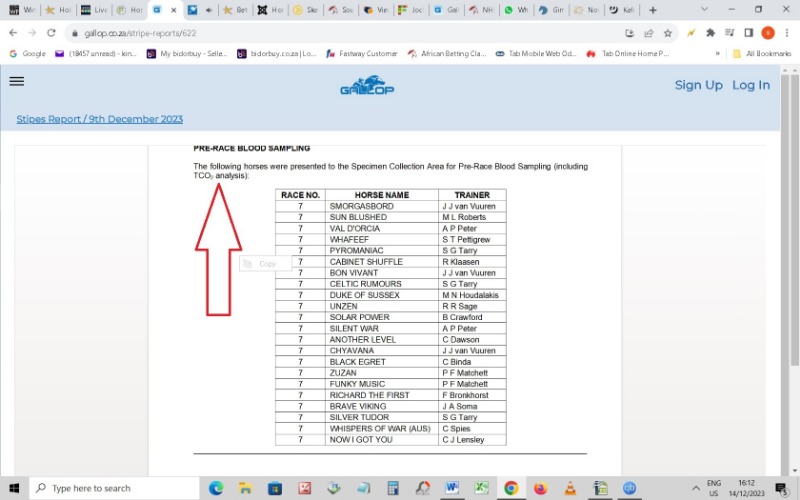Open Microsoft Word from the taskbar
Viewport: 800px width, 500px height.
452,488
